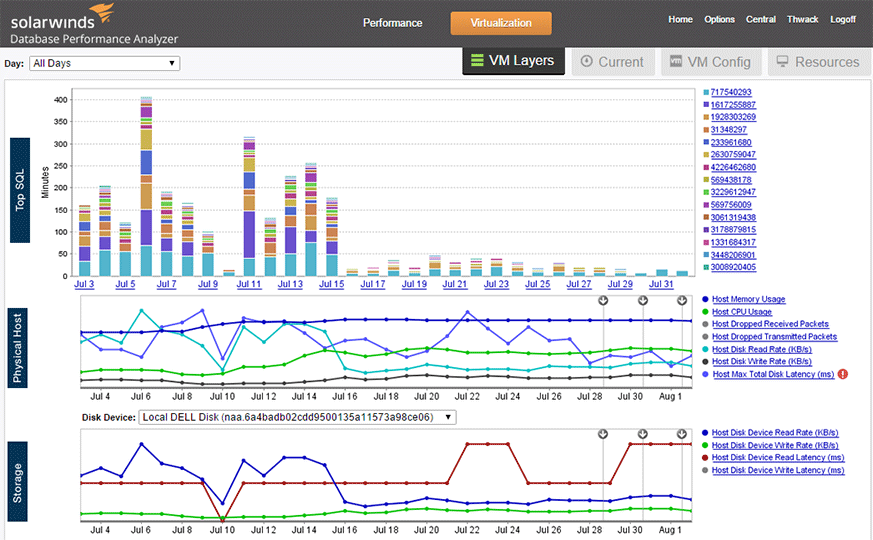873x540 pixels.
Task: Click the color swatch beside SQL 1617255887
Action: [x=706, y=105]
